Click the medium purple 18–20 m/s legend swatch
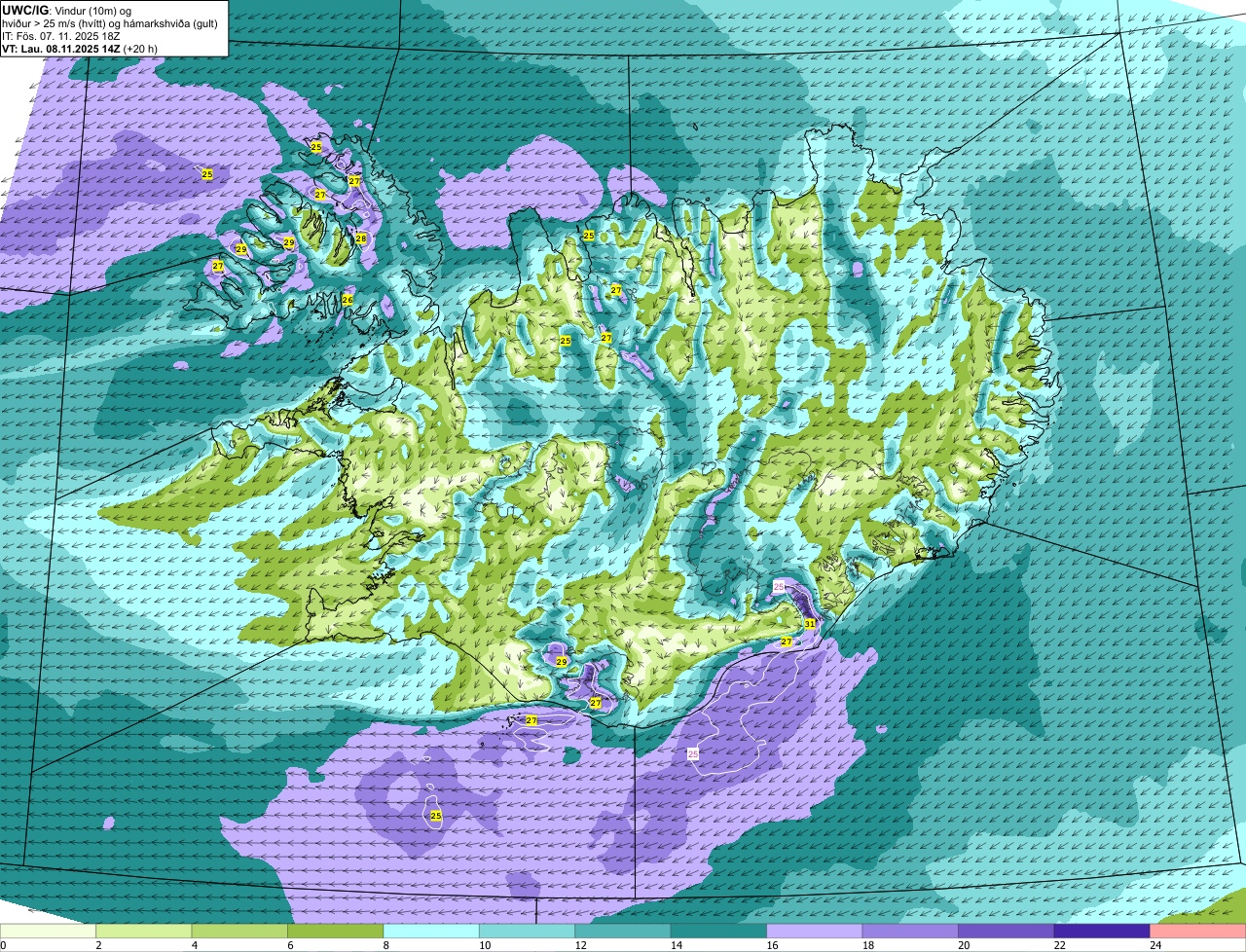Screen dimensions: 1246x952 910,931
